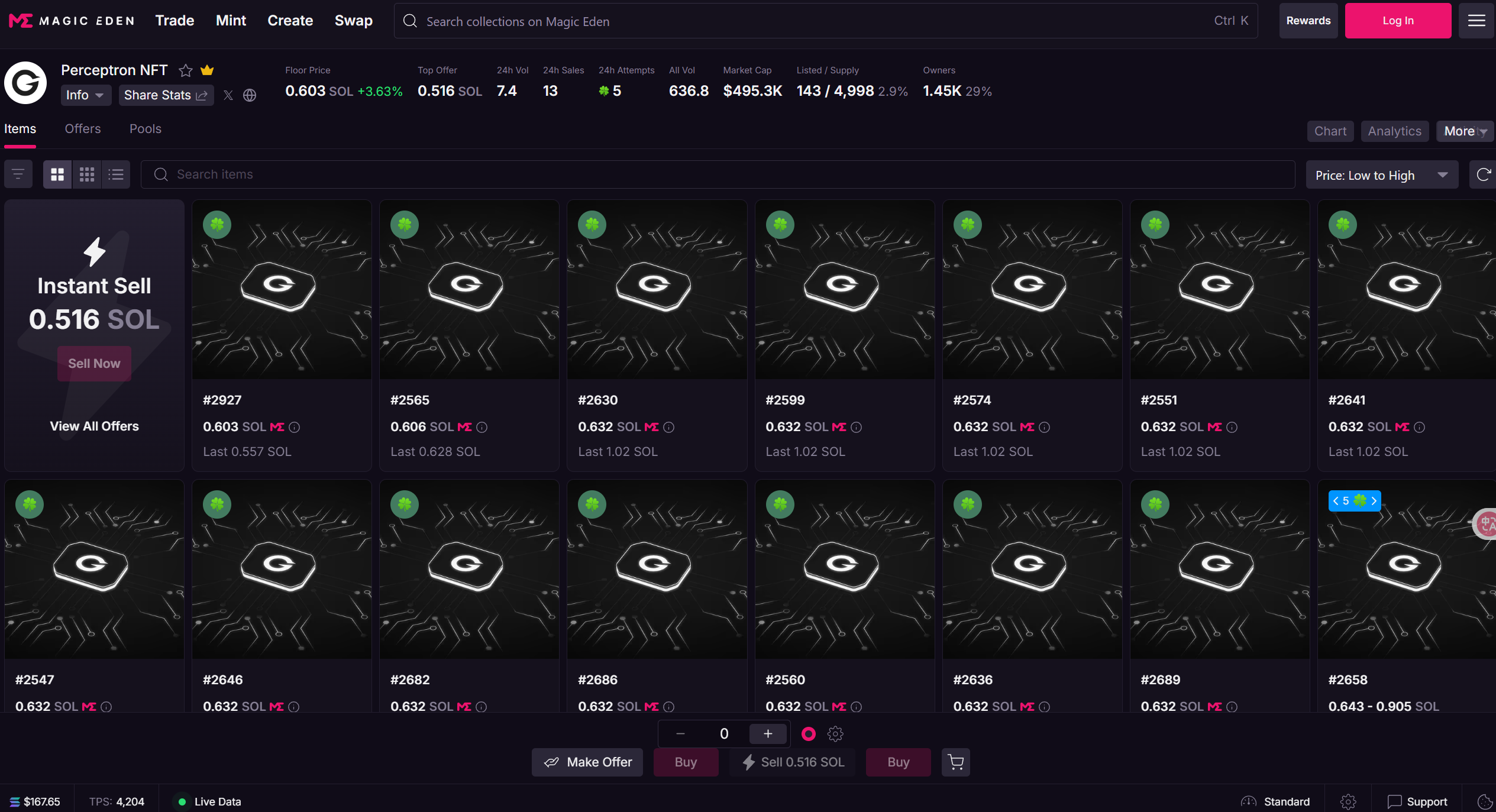
Task: Decrease sweep quantity with minus button
Action: [680, 734]
